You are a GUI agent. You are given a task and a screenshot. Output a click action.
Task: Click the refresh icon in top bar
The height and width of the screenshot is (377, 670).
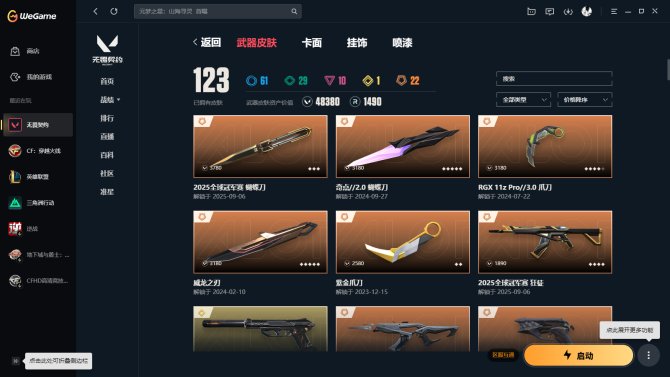tap(114, 12)
